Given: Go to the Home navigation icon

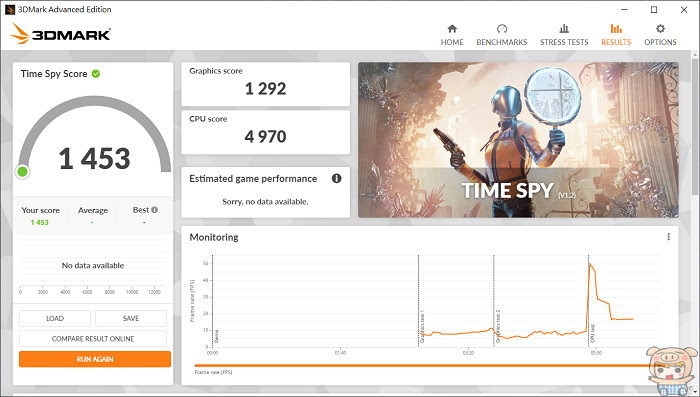Looking at the screenshot, I should coord(452,29).
